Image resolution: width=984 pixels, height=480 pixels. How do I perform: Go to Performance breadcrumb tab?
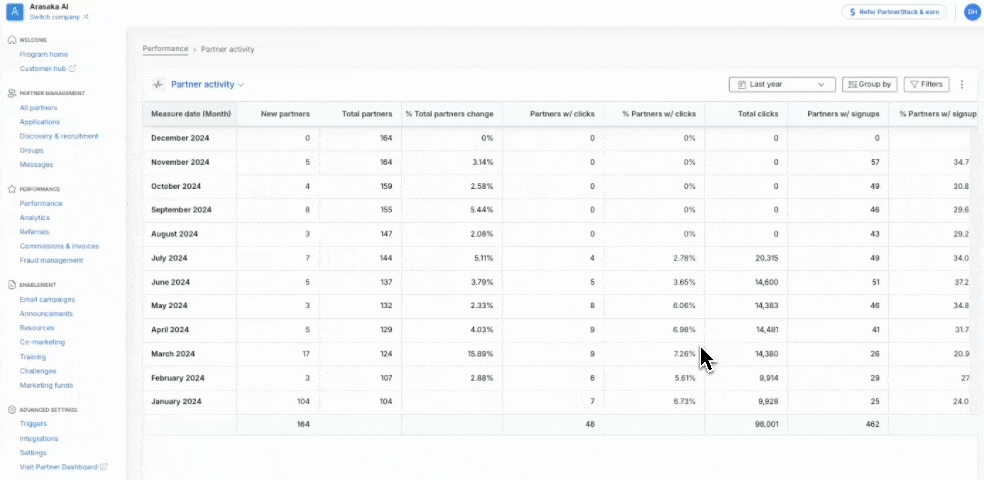tap(165, 49)
